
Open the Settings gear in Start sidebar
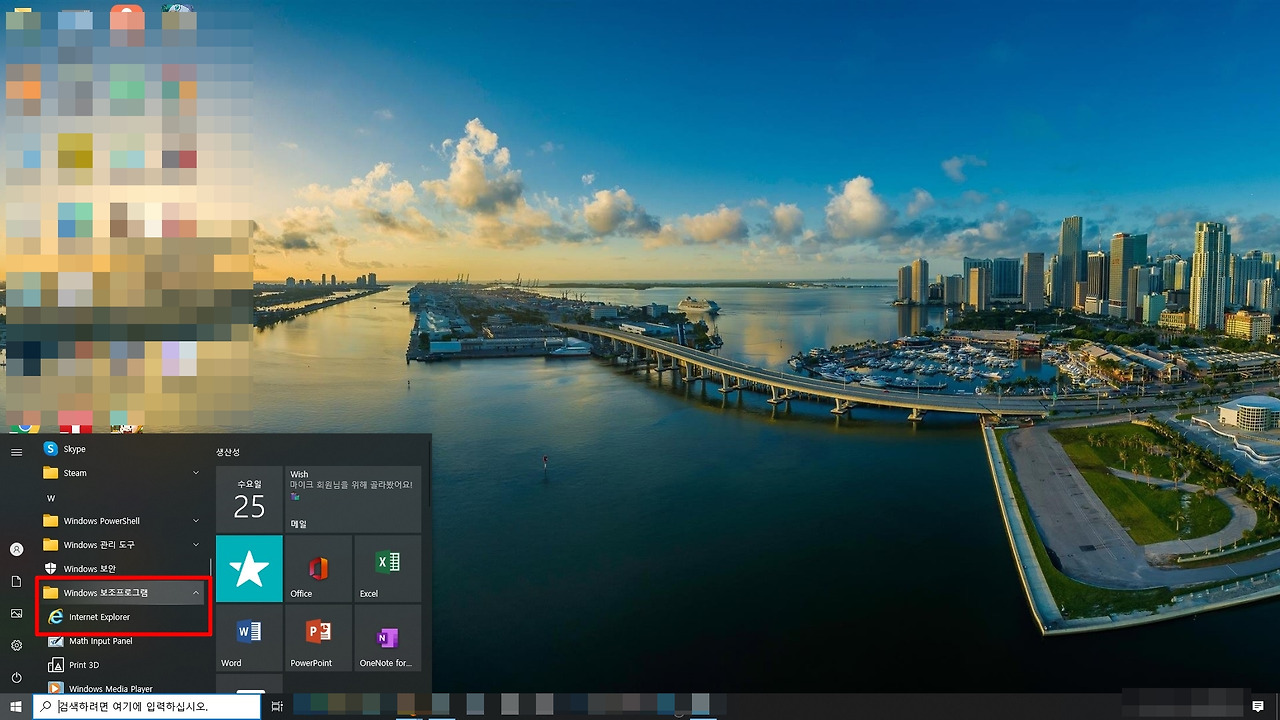16,645
